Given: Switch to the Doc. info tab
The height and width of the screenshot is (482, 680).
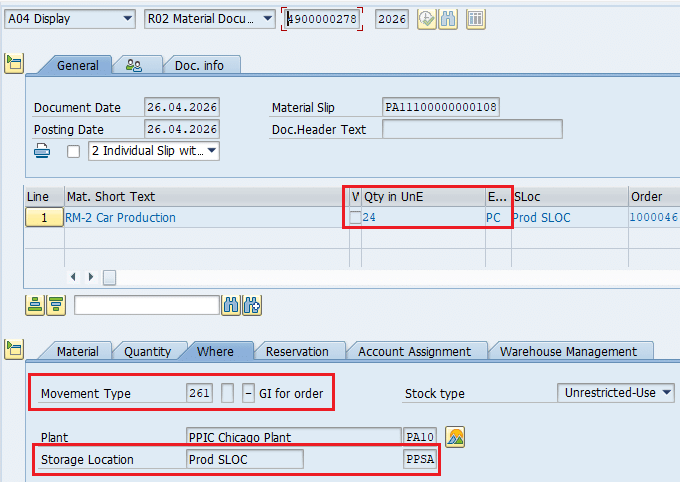Looking at the screenshot, I should pyautogui.click(x=200, y=65).
